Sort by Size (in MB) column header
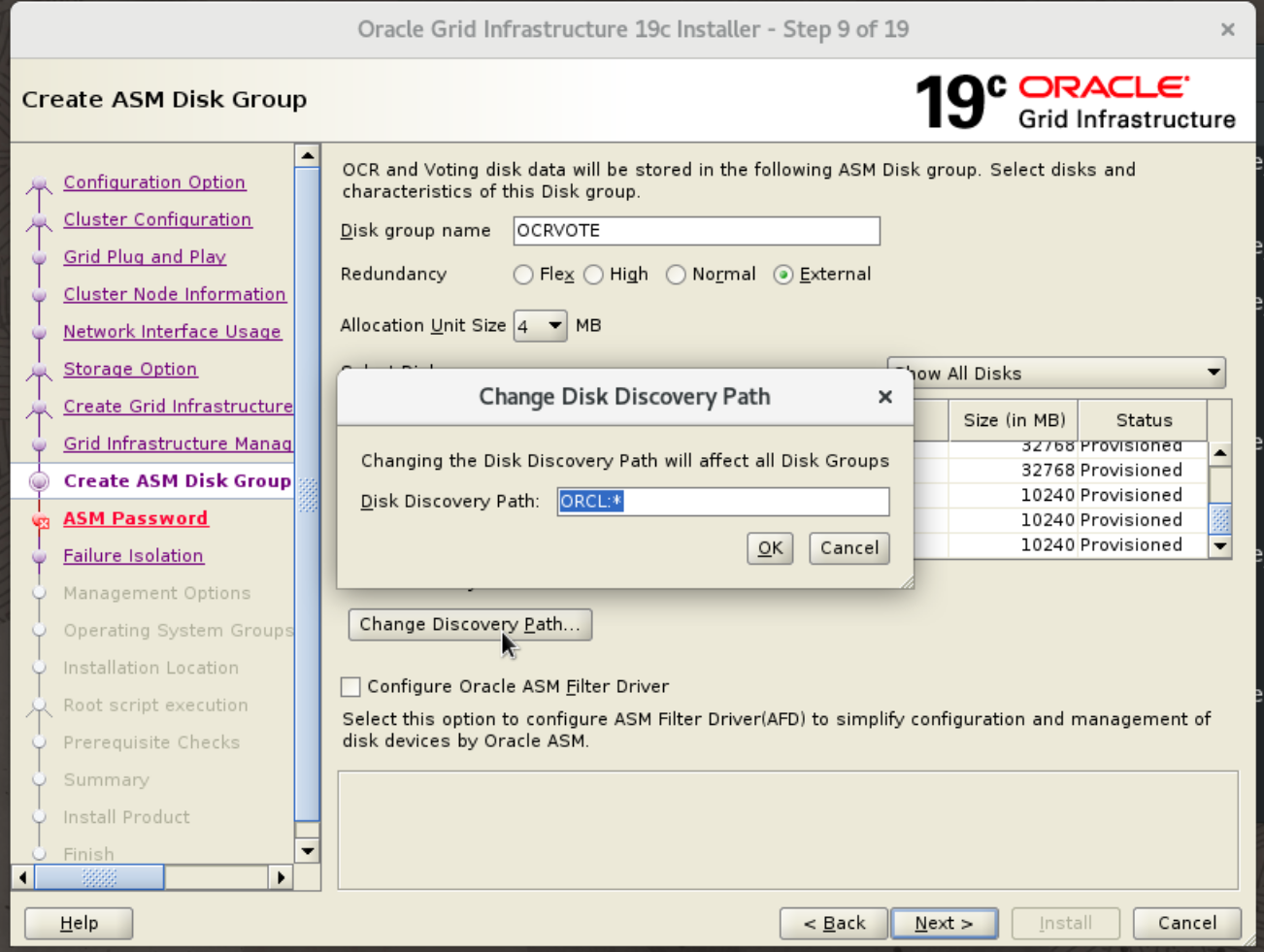 point(1014,420)
